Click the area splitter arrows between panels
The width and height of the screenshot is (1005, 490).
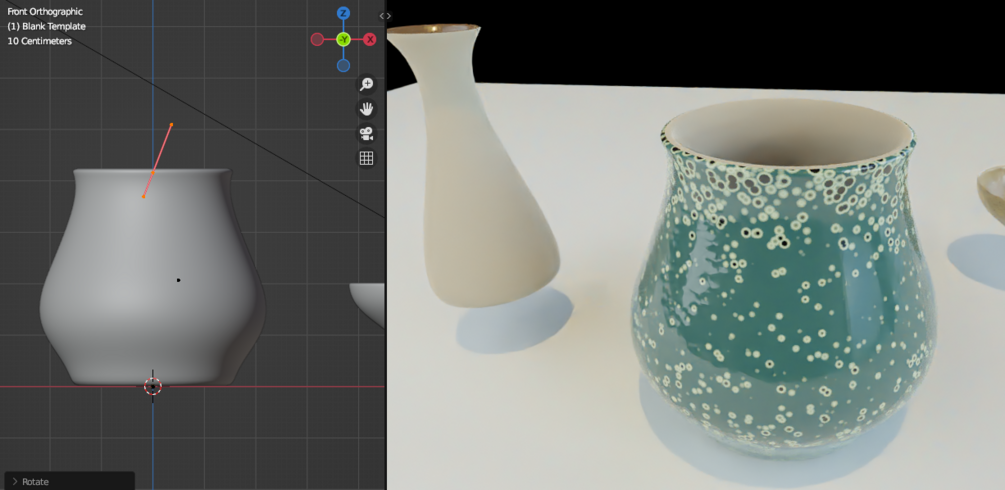[x=385, y=16]
